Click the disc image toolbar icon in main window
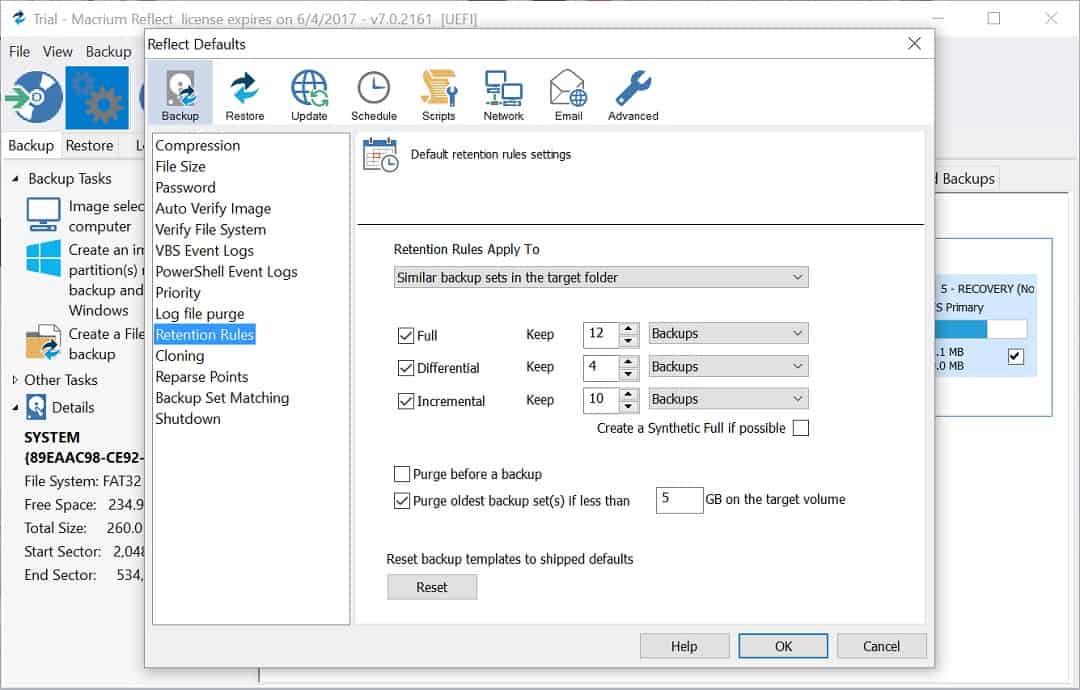The width and height of the screenshot is (1080, 690). click(34, 97)
